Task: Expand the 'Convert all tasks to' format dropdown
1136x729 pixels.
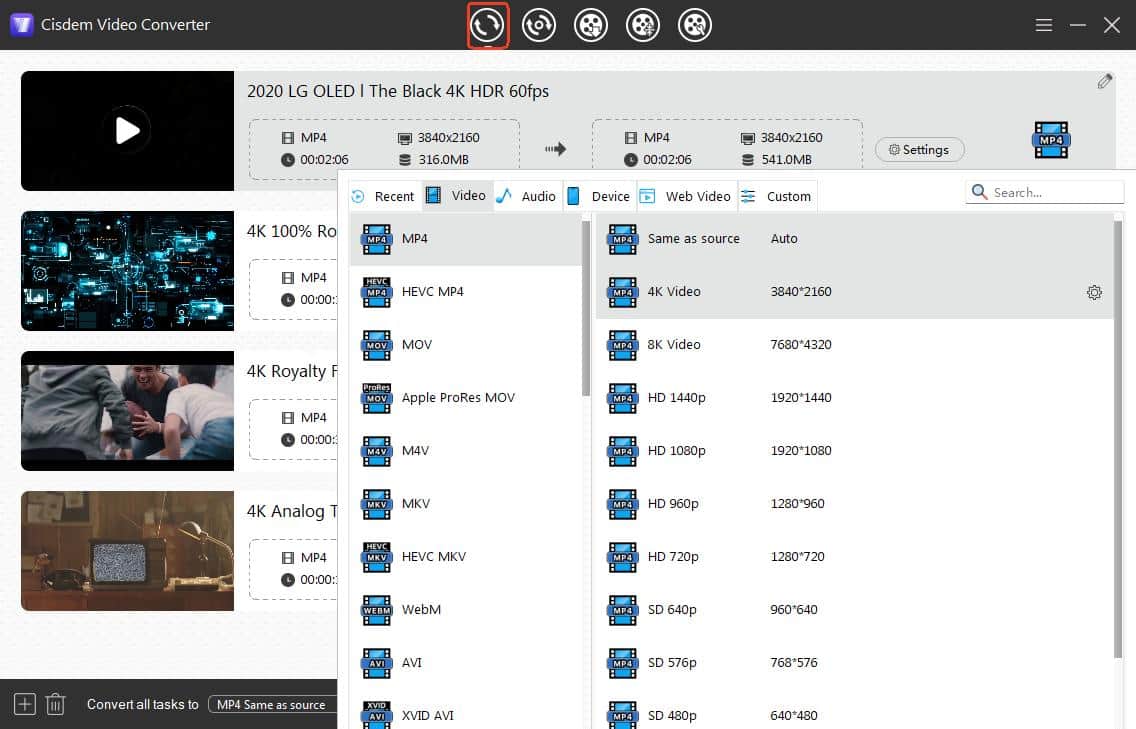Action: click(272, 704)
